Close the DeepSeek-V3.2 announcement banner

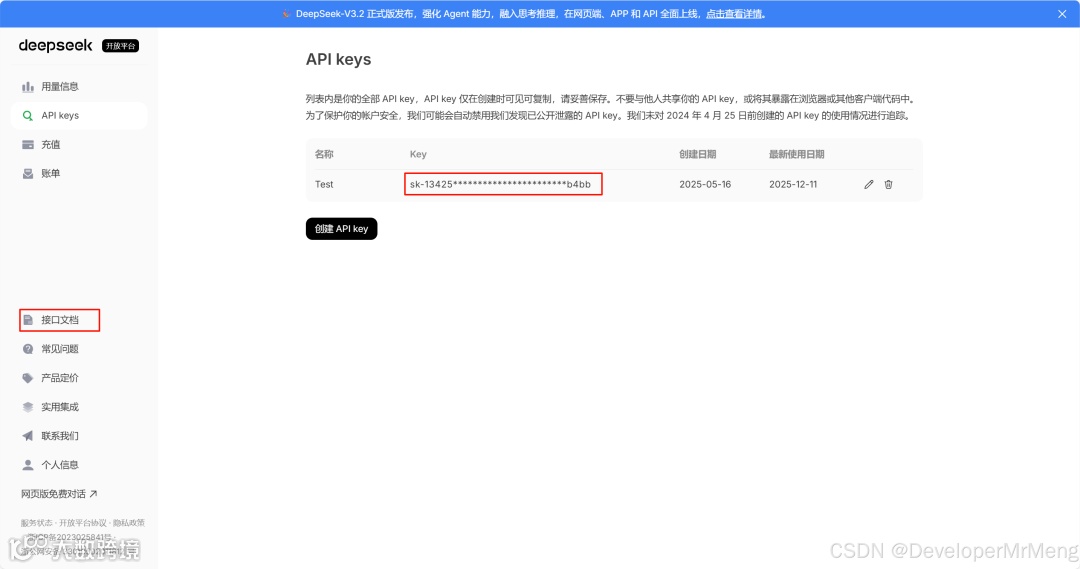1062,14
